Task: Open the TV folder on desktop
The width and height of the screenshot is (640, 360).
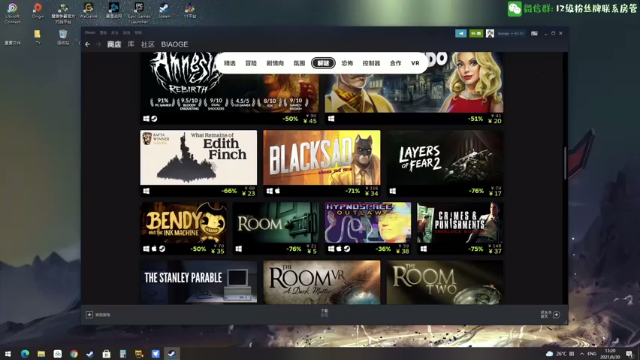Action: (38, 37)
